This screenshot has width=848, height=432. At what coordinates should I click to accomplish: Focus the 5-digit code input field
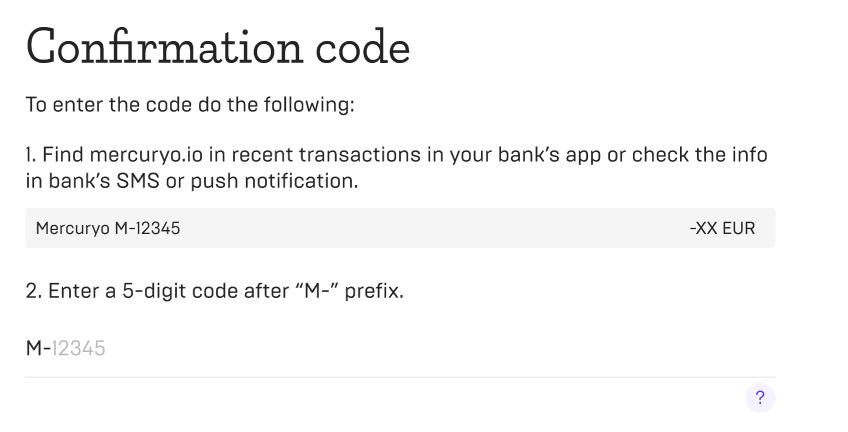[x=400, y=348]
